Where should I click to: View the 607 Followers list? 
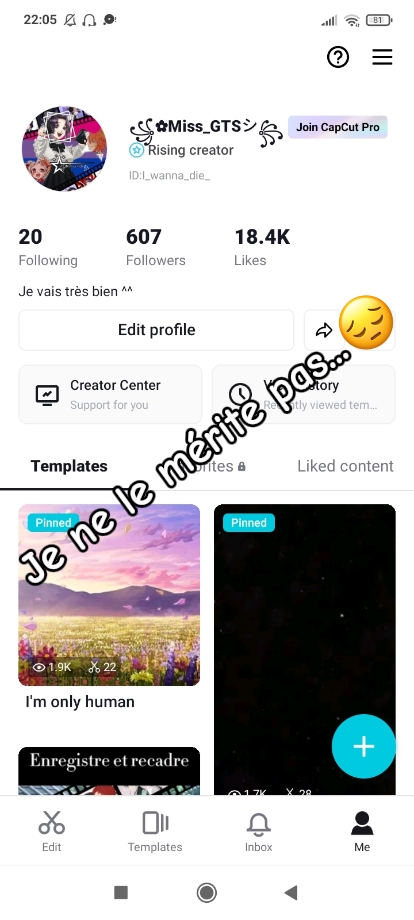pyautogui.click(x=155, y=247)
